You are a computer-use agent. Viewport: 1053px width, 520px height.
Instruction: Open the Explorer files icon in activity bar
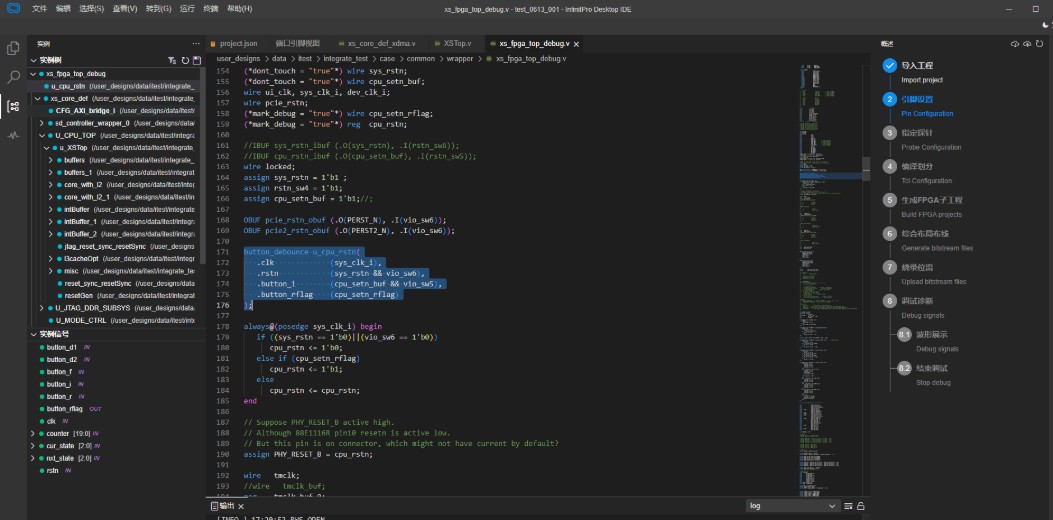tap(13, 48)
